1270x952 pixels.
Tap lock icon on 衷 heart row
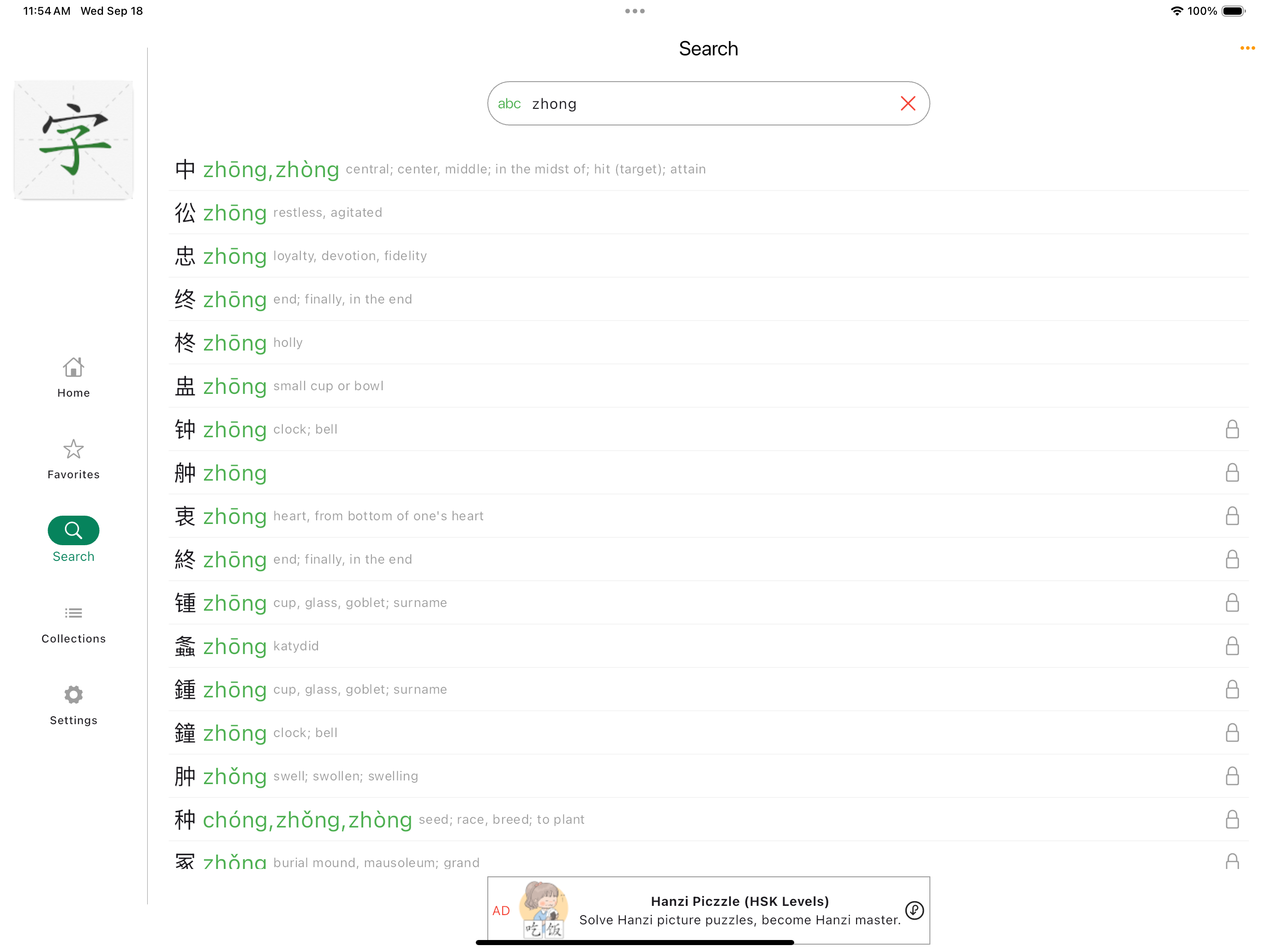tap(1232, 516)
